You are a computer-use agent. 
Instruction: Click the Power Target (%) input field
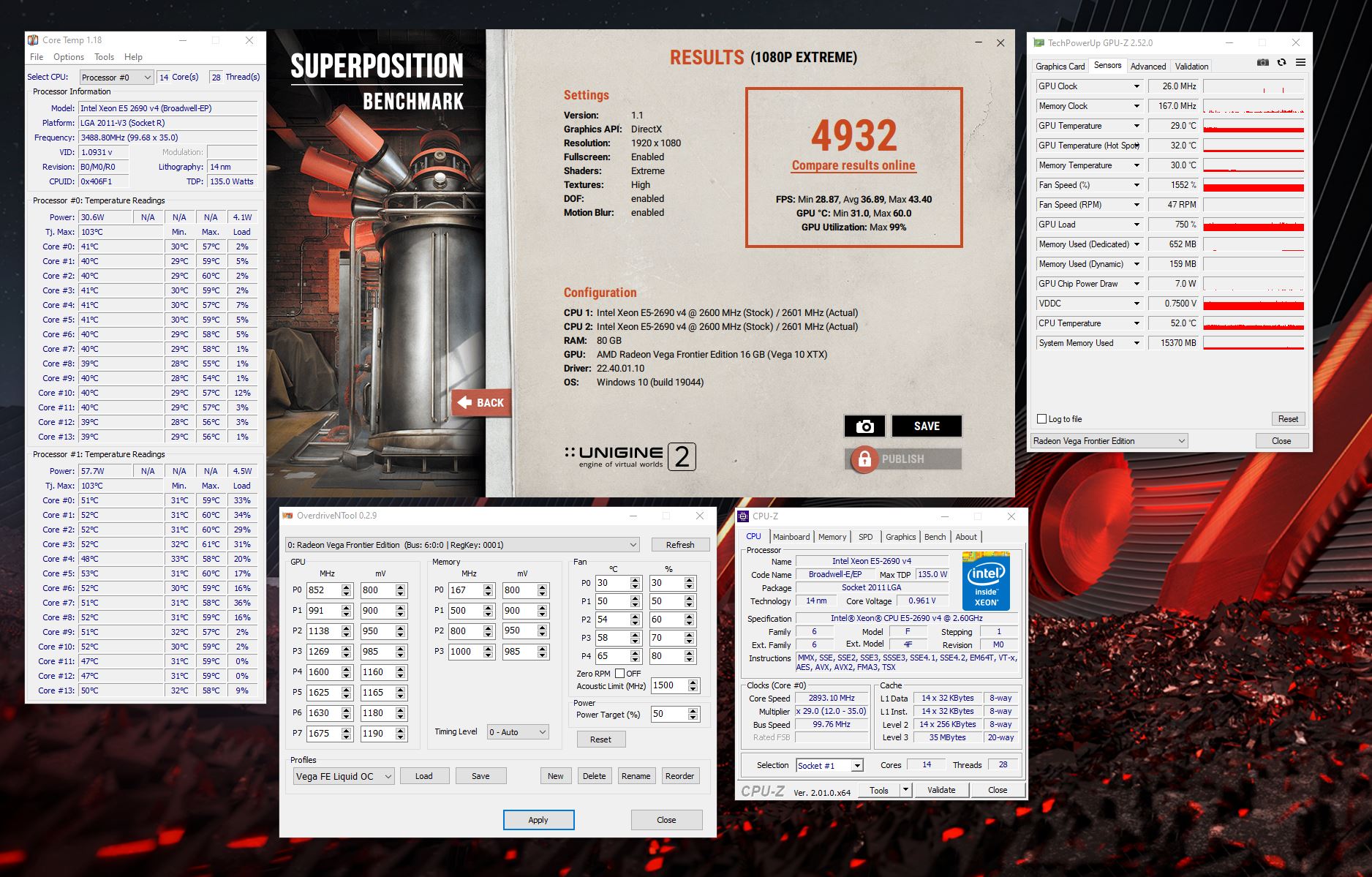tap(668, 714)
